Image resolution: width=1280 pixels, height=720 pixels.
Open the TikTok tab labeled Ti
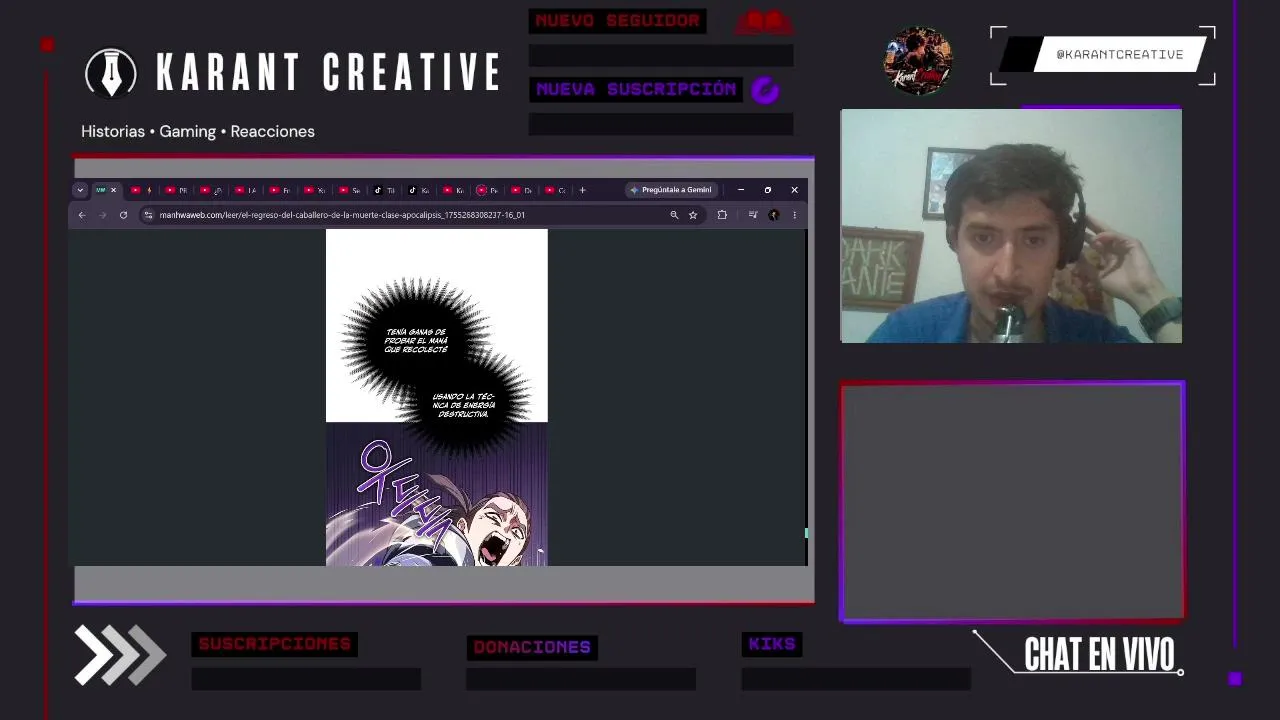coord(384,190)
